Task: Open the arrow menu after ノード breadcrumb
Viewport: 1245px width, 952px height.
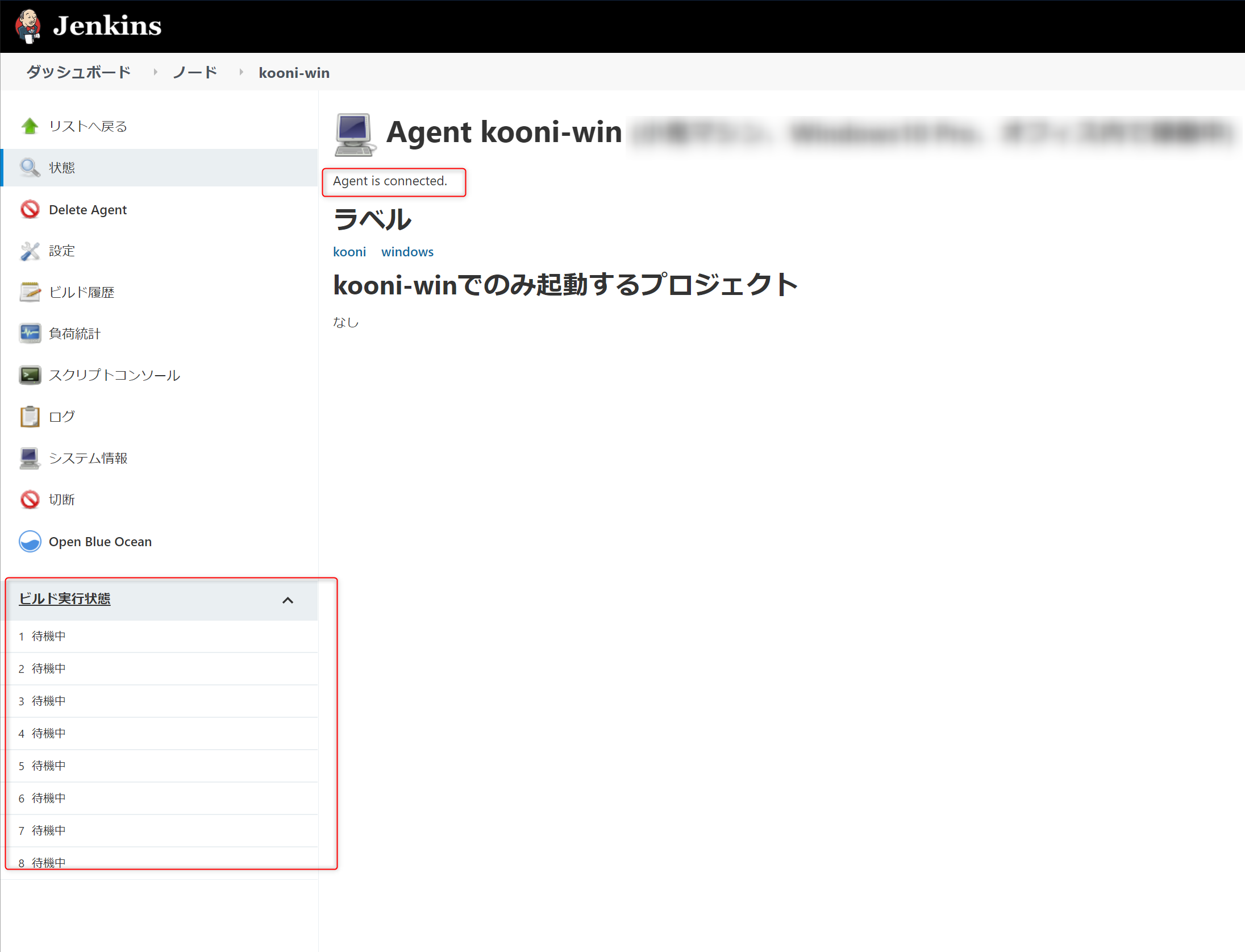Action: (x=241, y=72)
